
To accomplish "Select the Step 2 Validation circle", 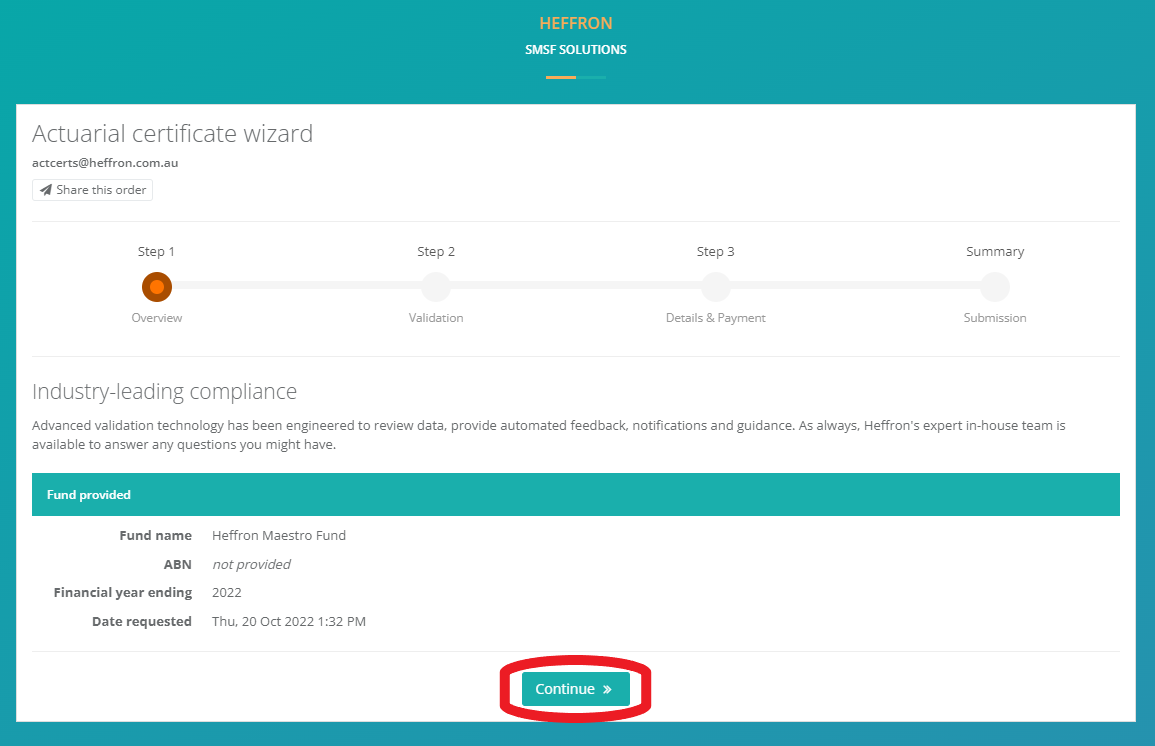I will [x=436, y=286].
